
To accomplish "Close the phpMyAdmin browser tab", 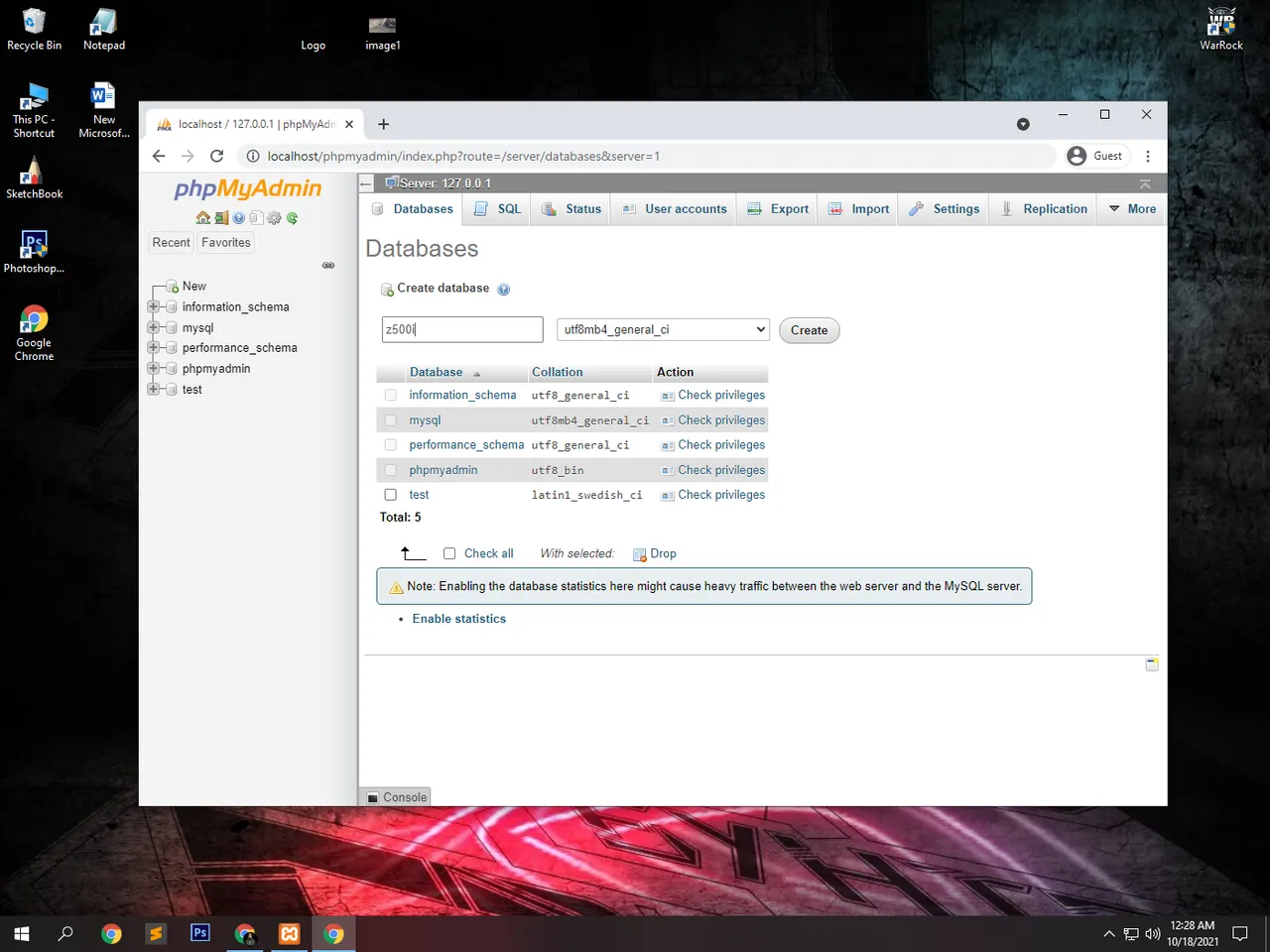I will (349, 124).
